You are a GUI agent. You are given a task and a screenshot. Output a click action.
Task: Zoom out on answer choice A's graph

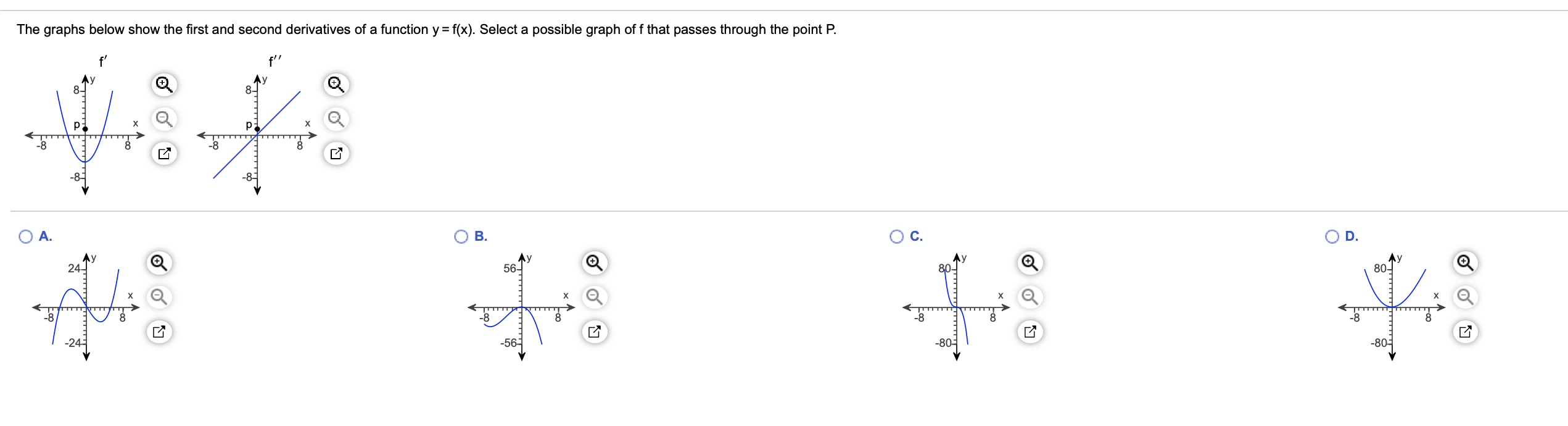tap(160, 297)
